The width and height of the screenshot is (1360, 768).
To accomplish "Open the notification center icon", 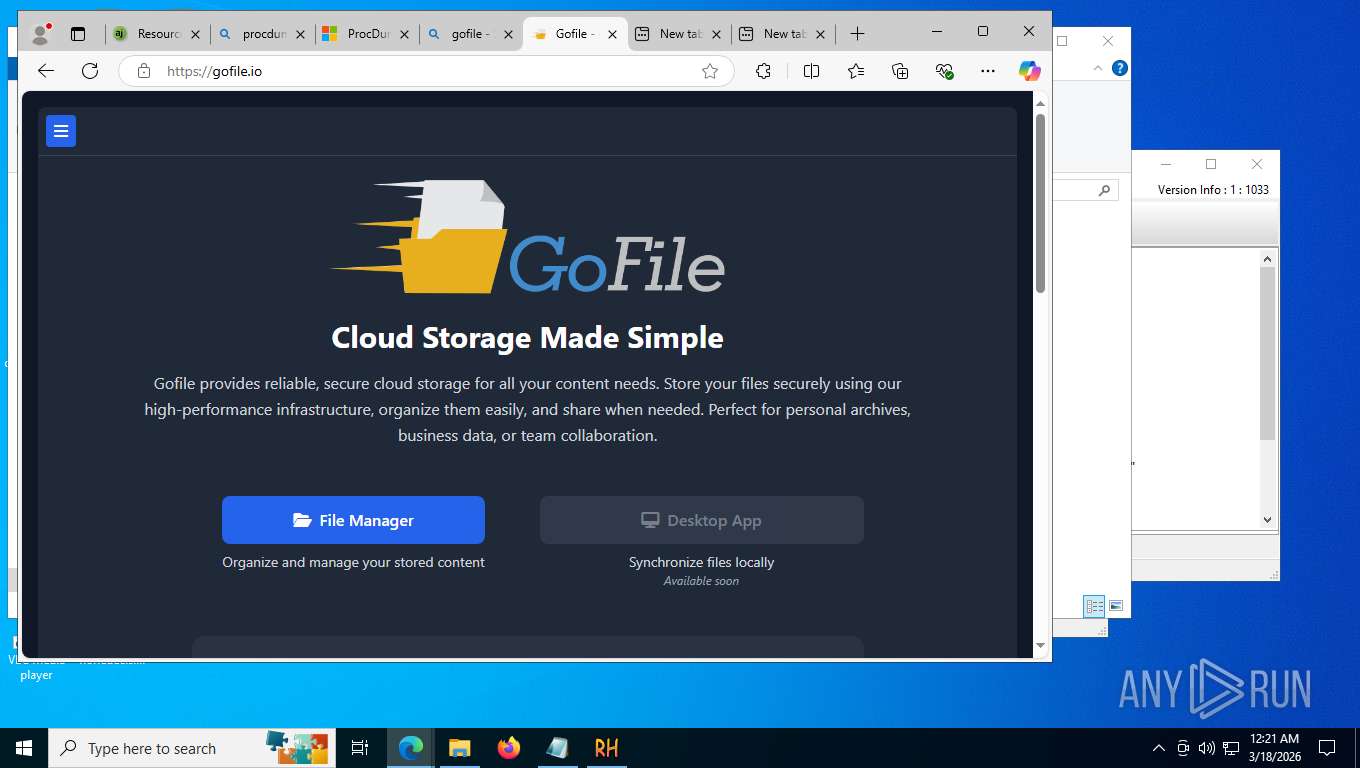I will pyautogui.click(x=1327, y=748).
